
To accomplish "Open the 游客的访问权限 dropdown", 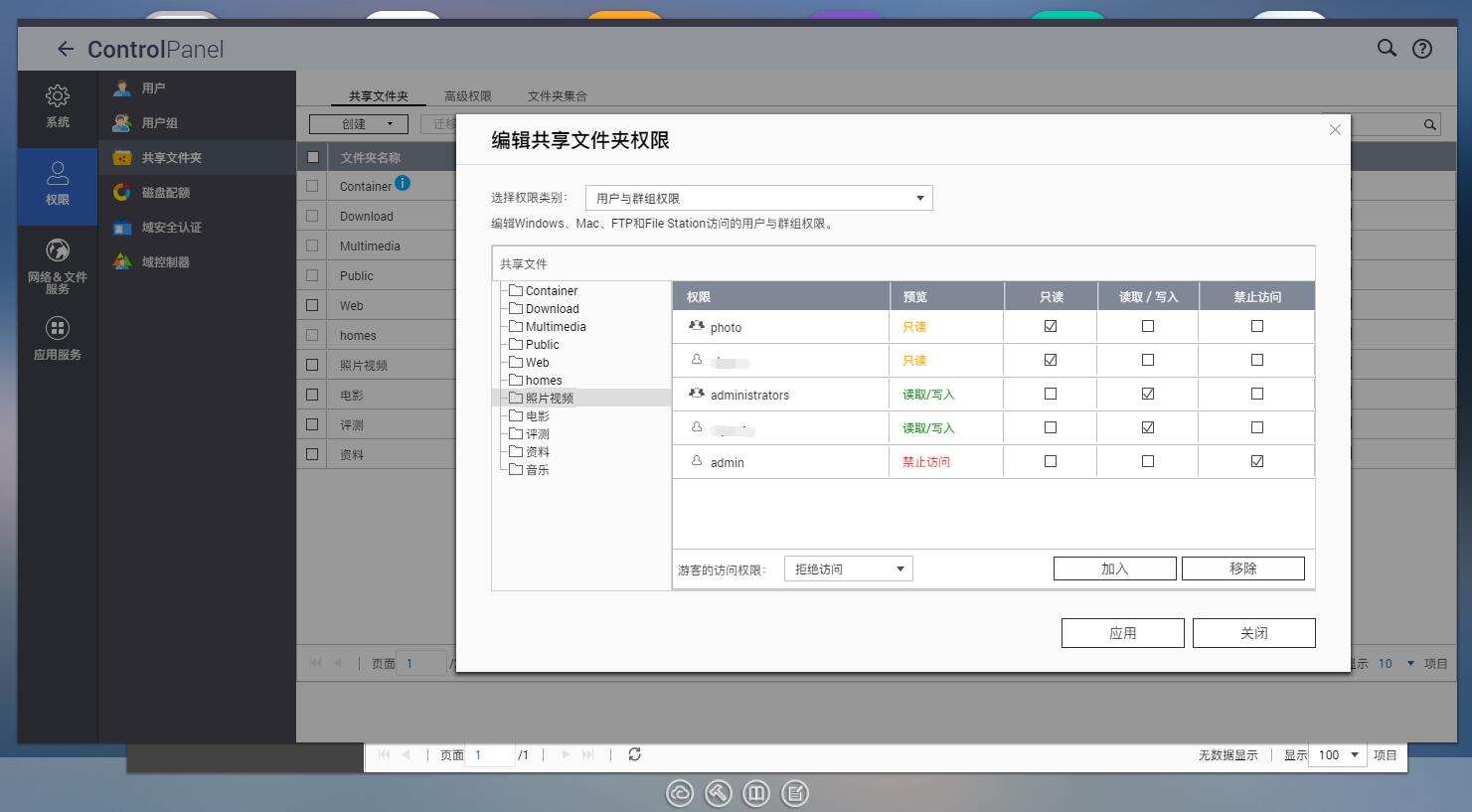I will click(x=898, y=568).
